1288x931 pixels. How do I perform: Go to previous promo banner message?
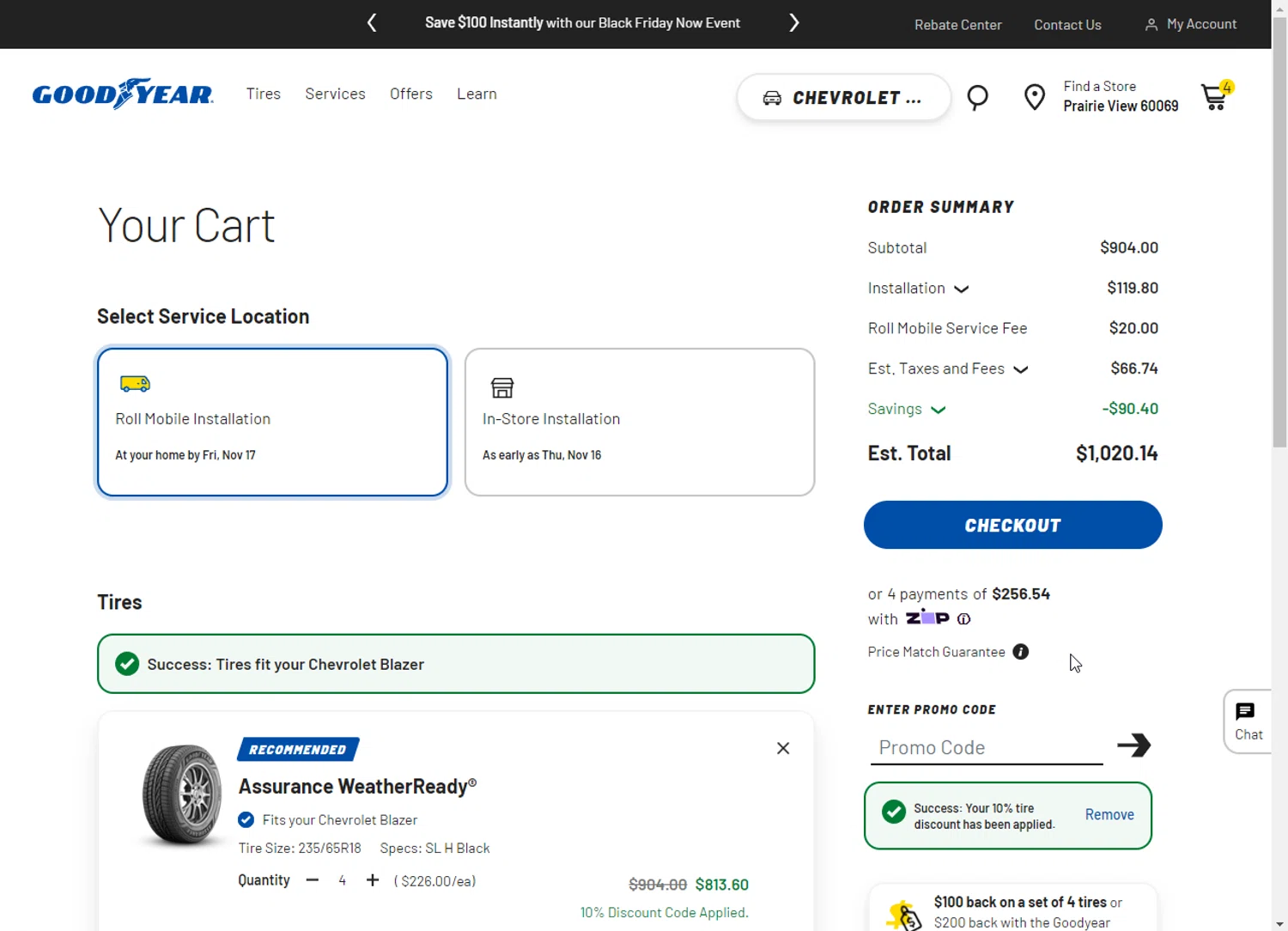372,23
